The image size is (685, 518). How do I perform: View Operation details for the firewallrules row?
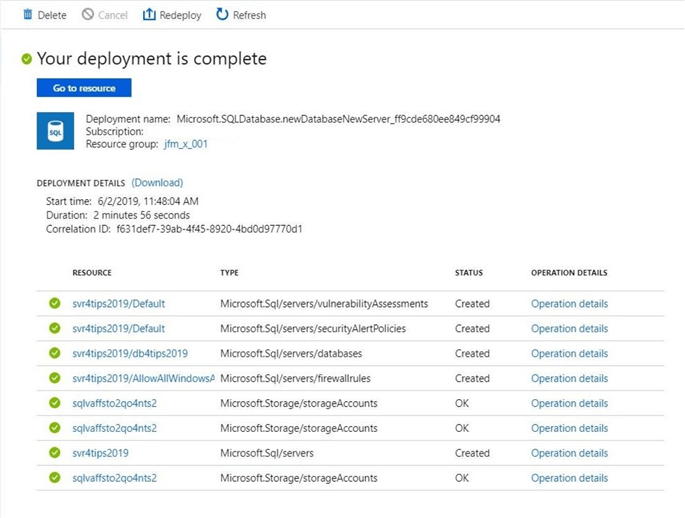(569, 379)
